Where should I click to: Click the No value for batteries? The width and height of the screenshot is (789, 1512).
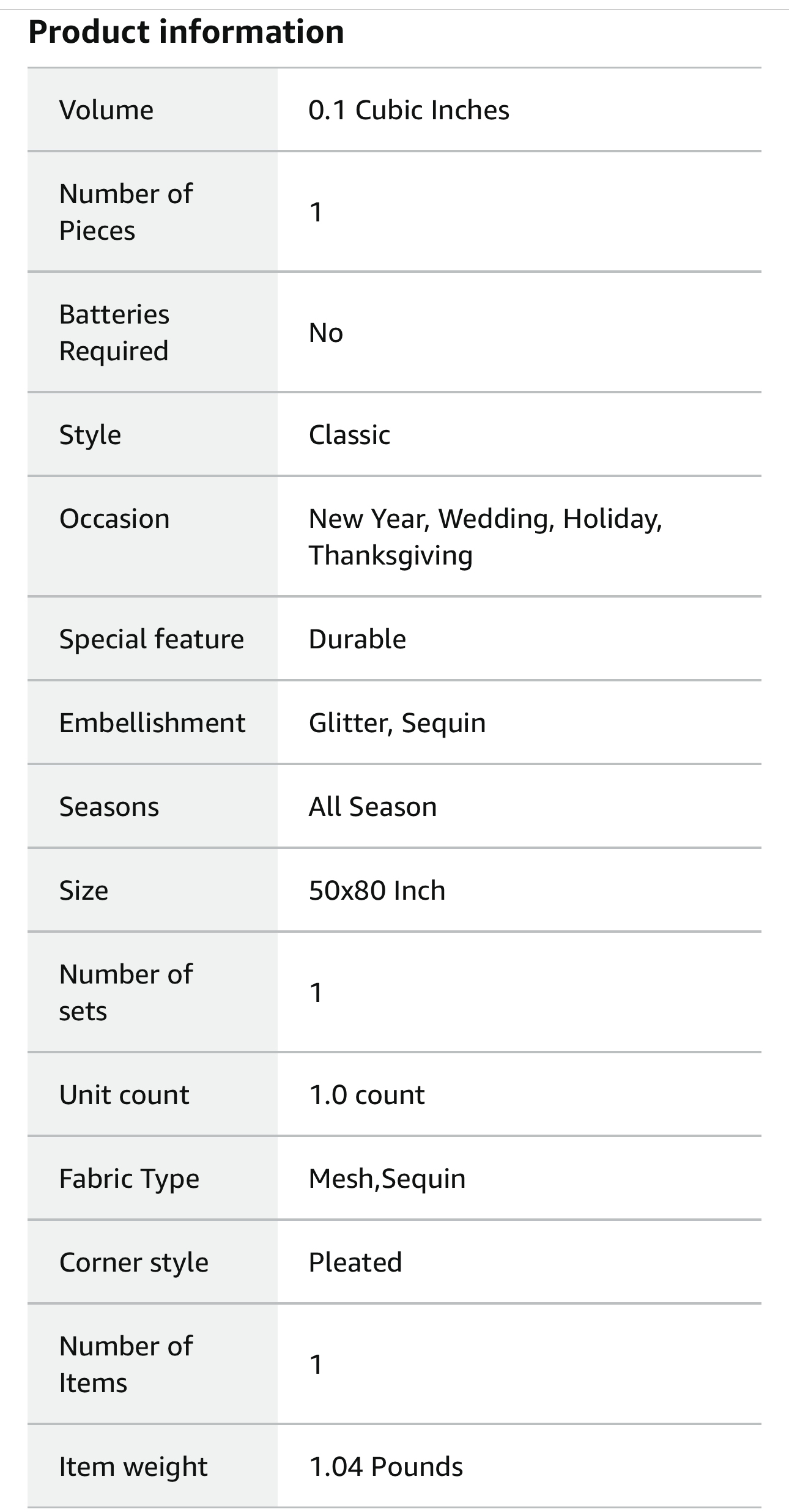(326, 333)
